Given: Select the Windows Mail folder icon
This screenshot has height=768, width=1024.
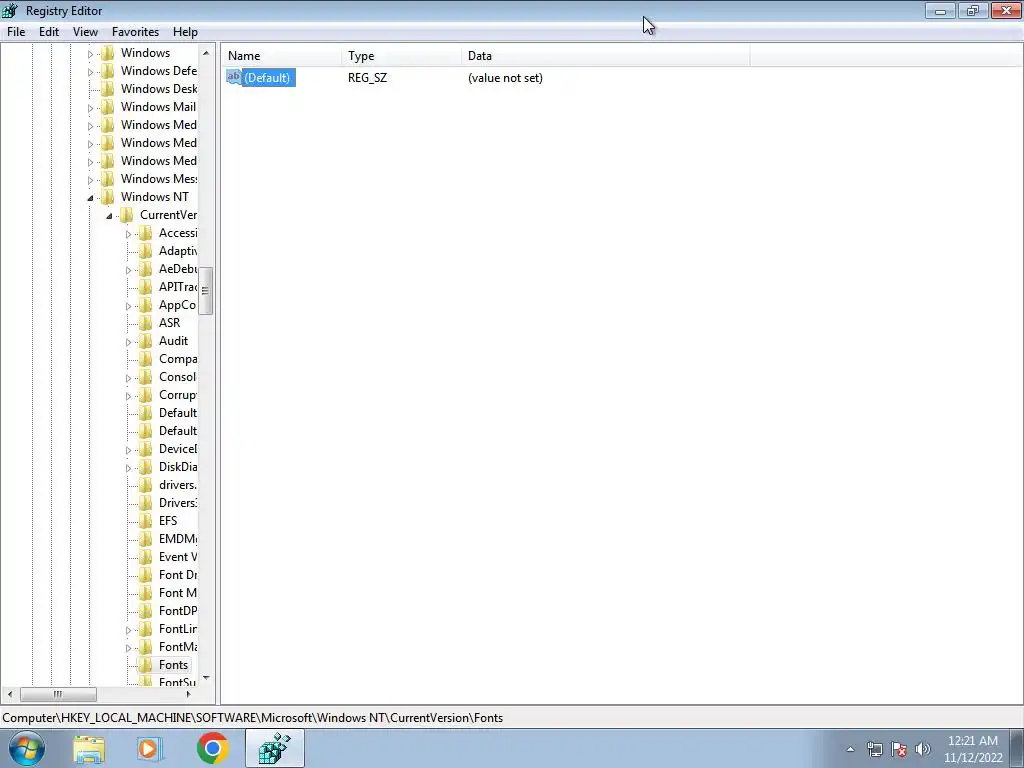Looking at the screenshot, I should 108,106.
